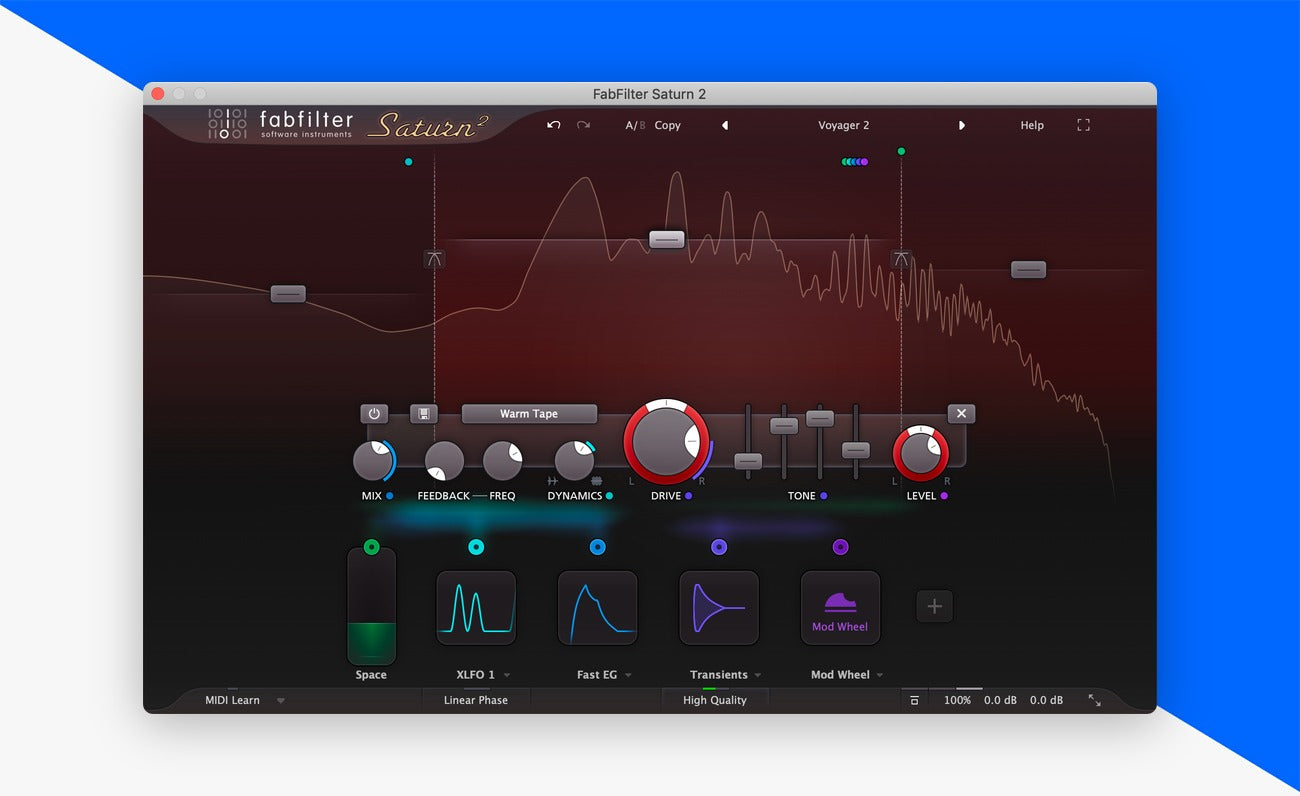This screenshot has height=796, width=1300.
Task: Toggle High Quality mode
Action: pos(715,700)
